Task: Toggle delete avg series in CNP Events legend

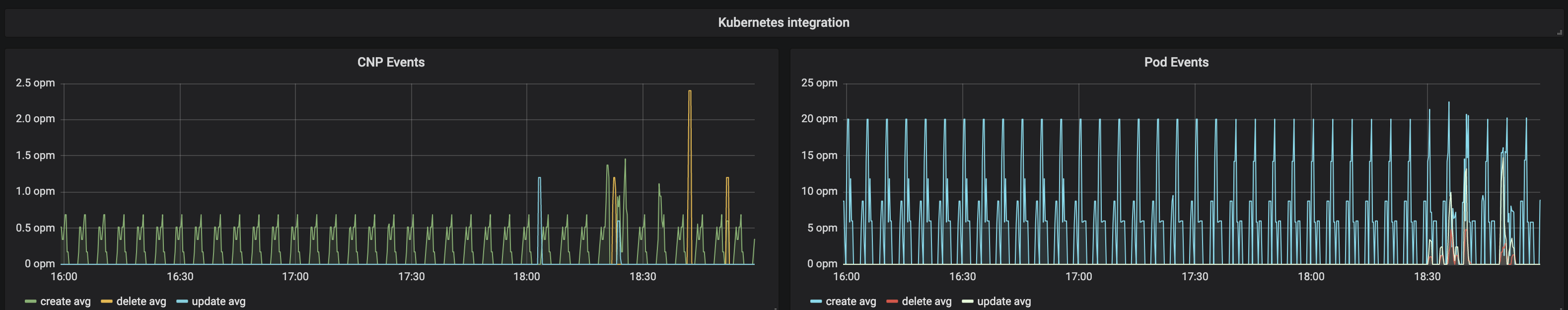Action: point(141,302)
